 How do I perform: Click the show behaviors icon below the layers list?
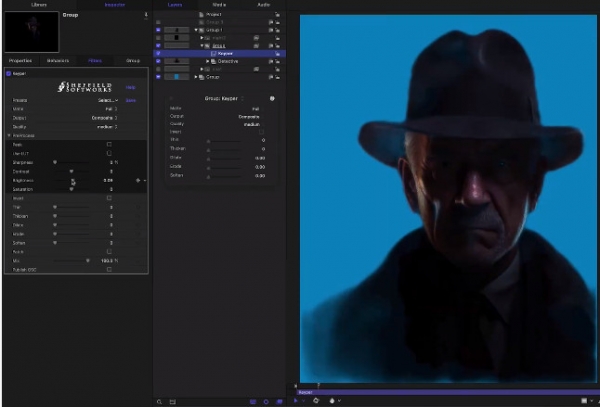[266, 402]
